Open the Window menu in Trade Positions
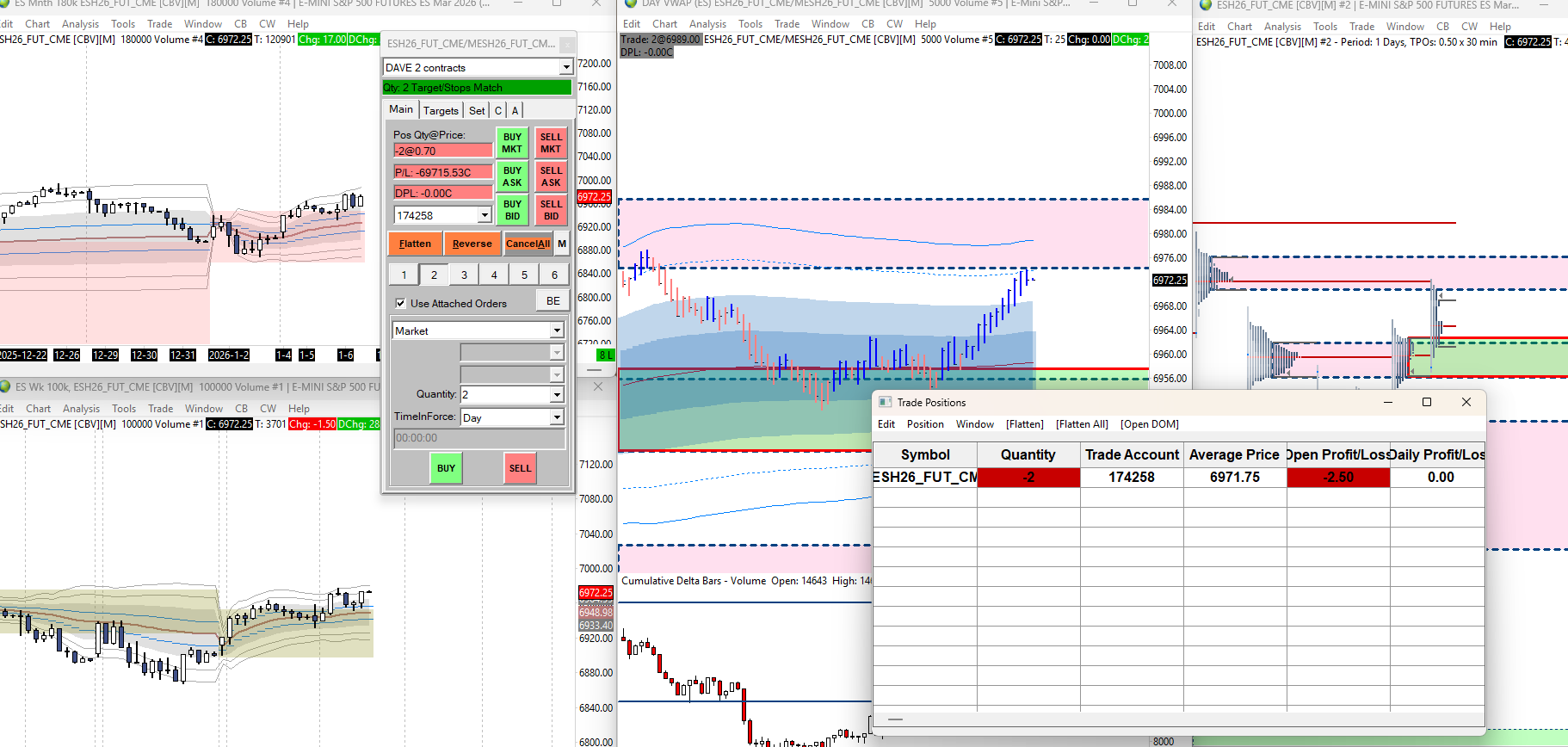Image resolution: width=1568 pixels, height=747 pixels. click(975, 424)
